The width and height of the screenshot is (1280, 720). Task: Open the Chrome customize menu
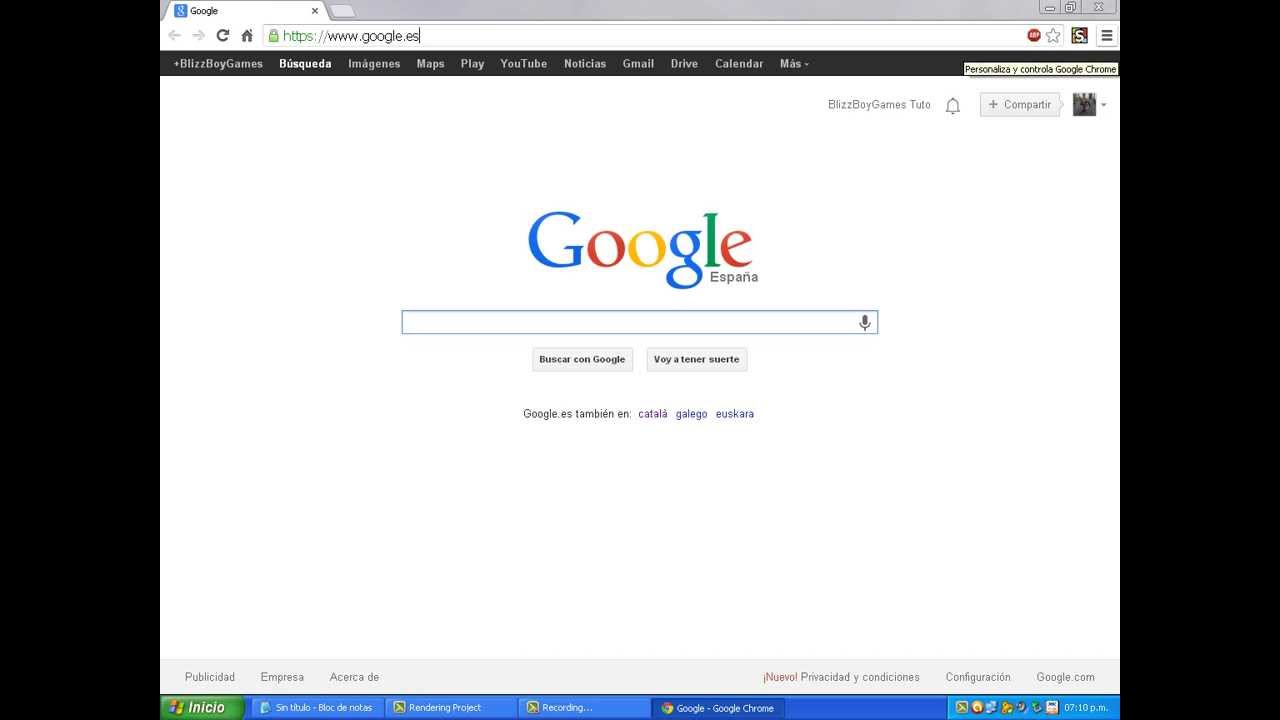(1107, 36)
